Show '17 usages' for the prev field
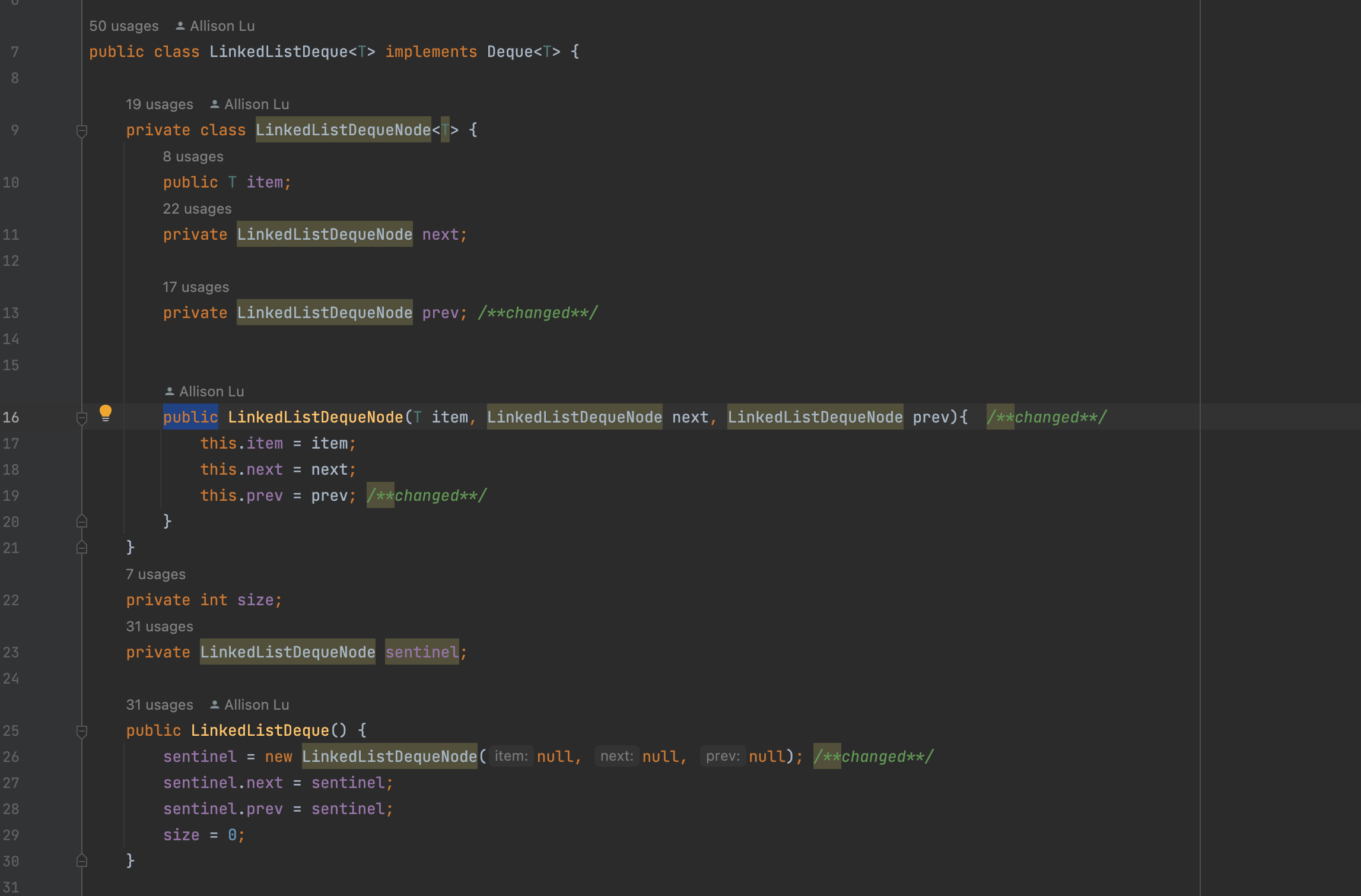This screenshot has width=1361, height=896. pos(196,287)
